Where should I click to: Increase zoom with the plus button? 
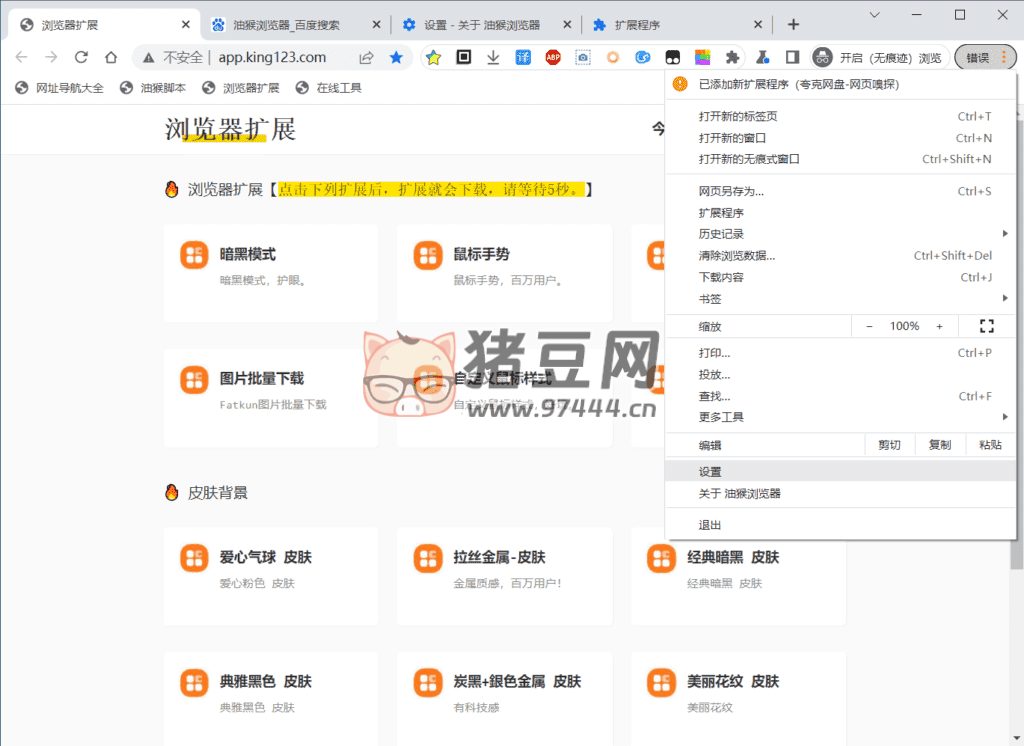click(939, 326)
